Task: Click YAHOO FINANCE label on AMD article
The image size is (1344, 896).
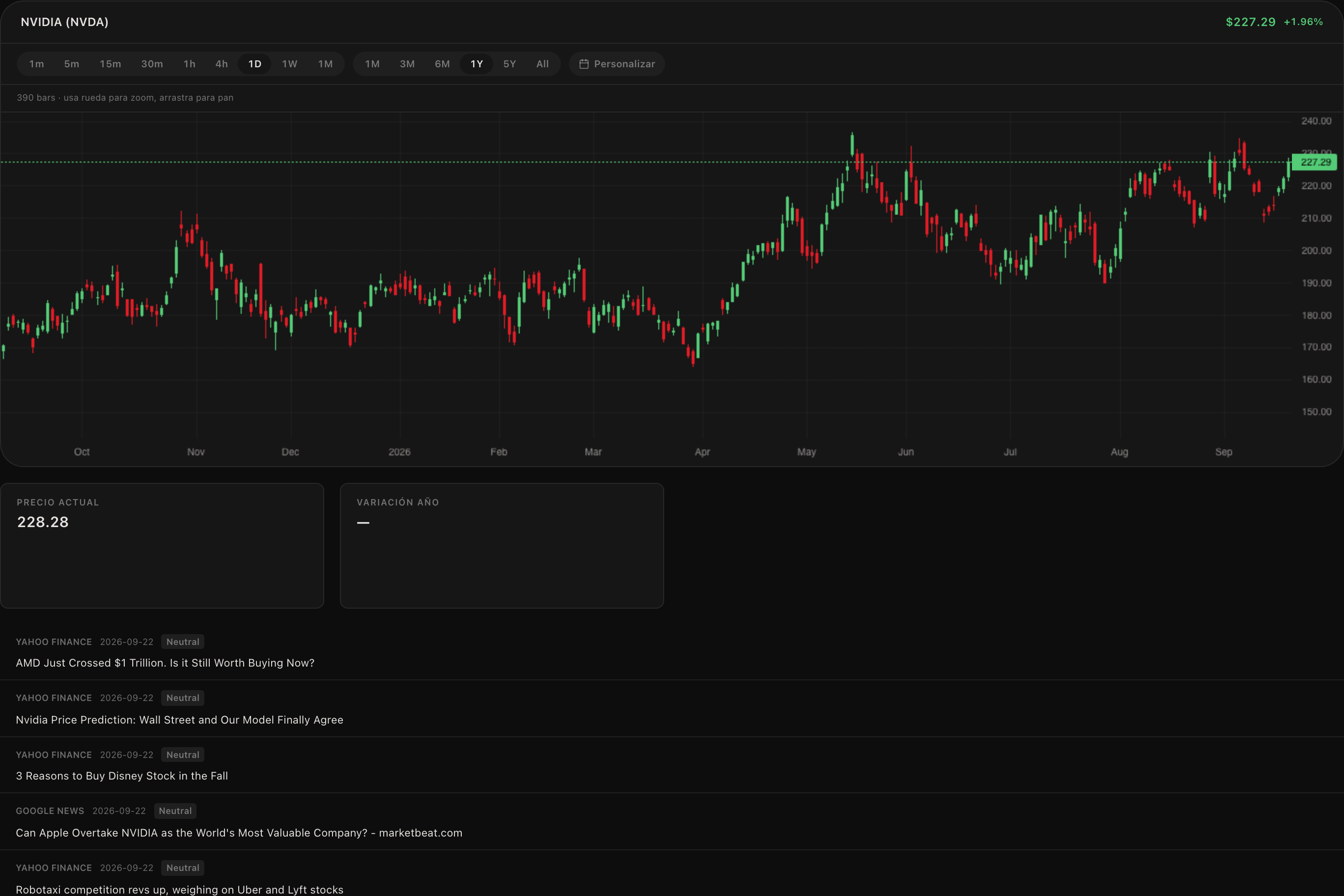Action: coord(54,642)
